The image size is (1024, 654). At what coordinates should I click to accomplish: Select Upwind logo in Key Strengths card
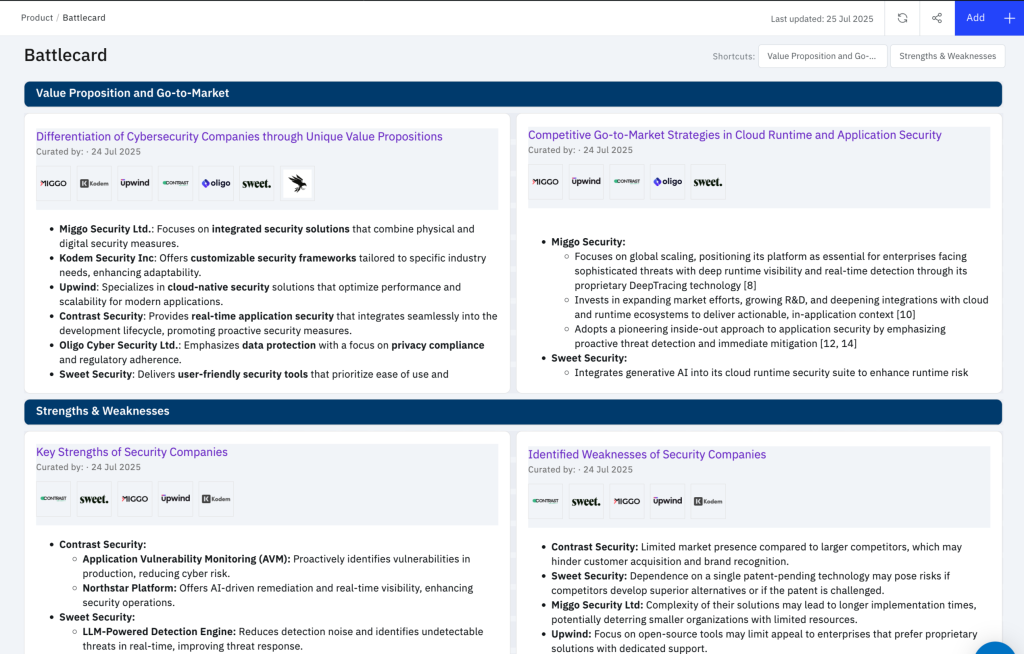[x=176, y=499]
